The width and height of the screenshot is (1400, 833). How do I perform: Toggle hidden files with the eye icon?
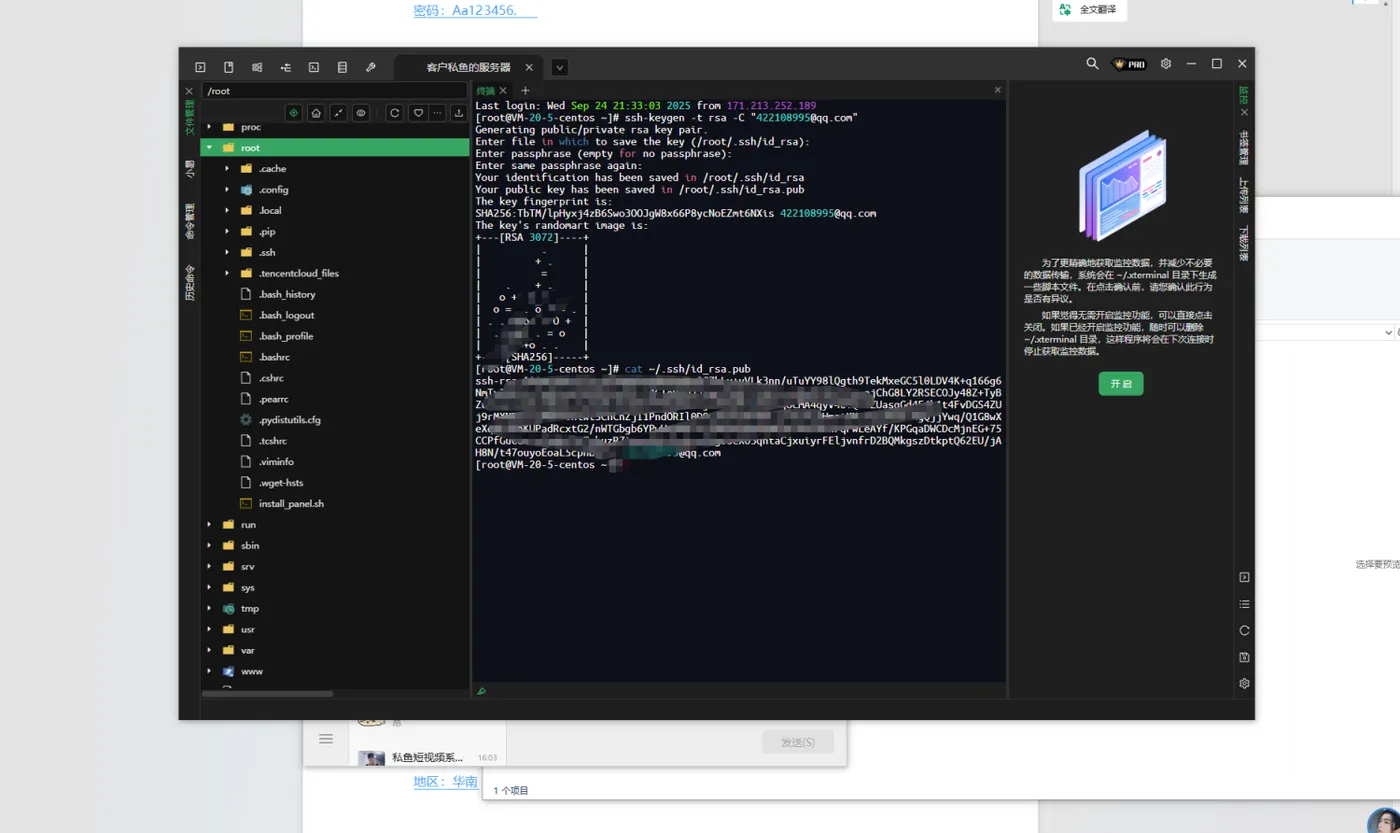point(361,113)
